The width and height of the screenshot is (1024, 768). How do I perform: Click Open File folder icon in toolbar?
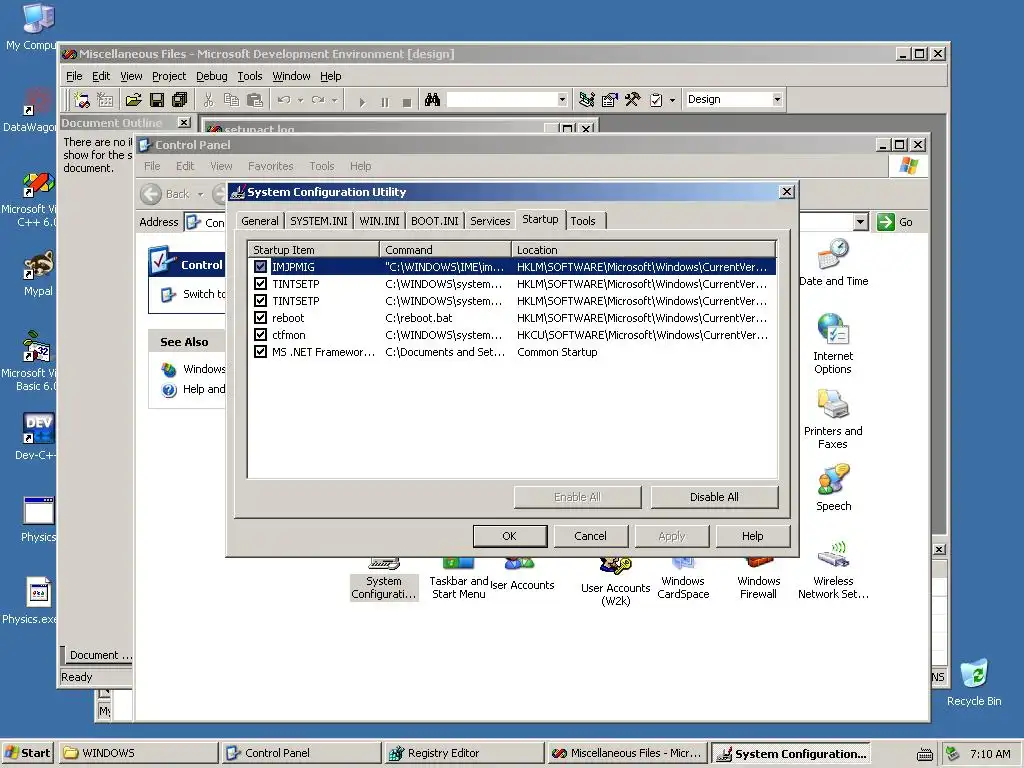pos(133,100)
